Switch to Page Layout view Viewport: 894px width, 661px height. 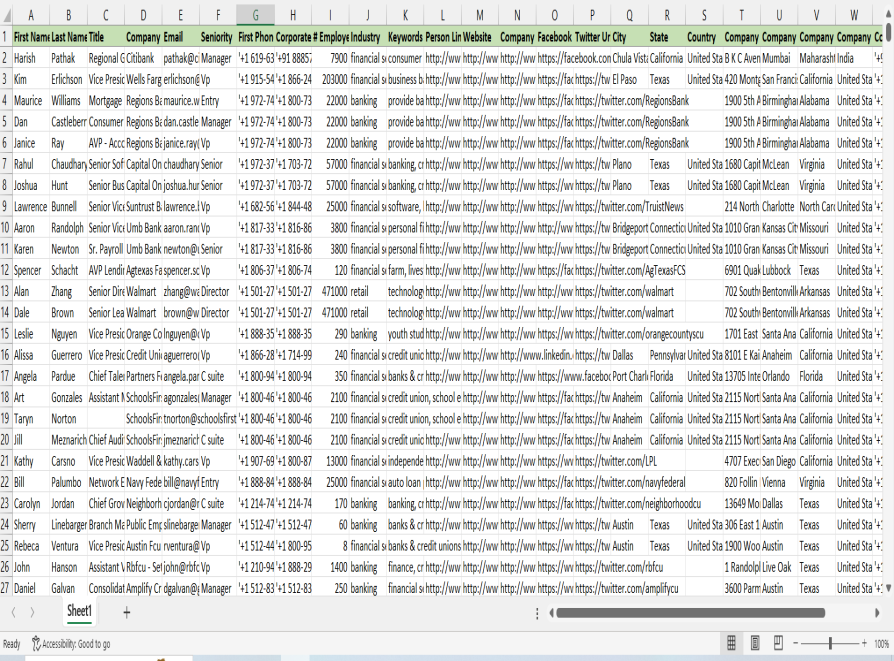pos(753,643)
